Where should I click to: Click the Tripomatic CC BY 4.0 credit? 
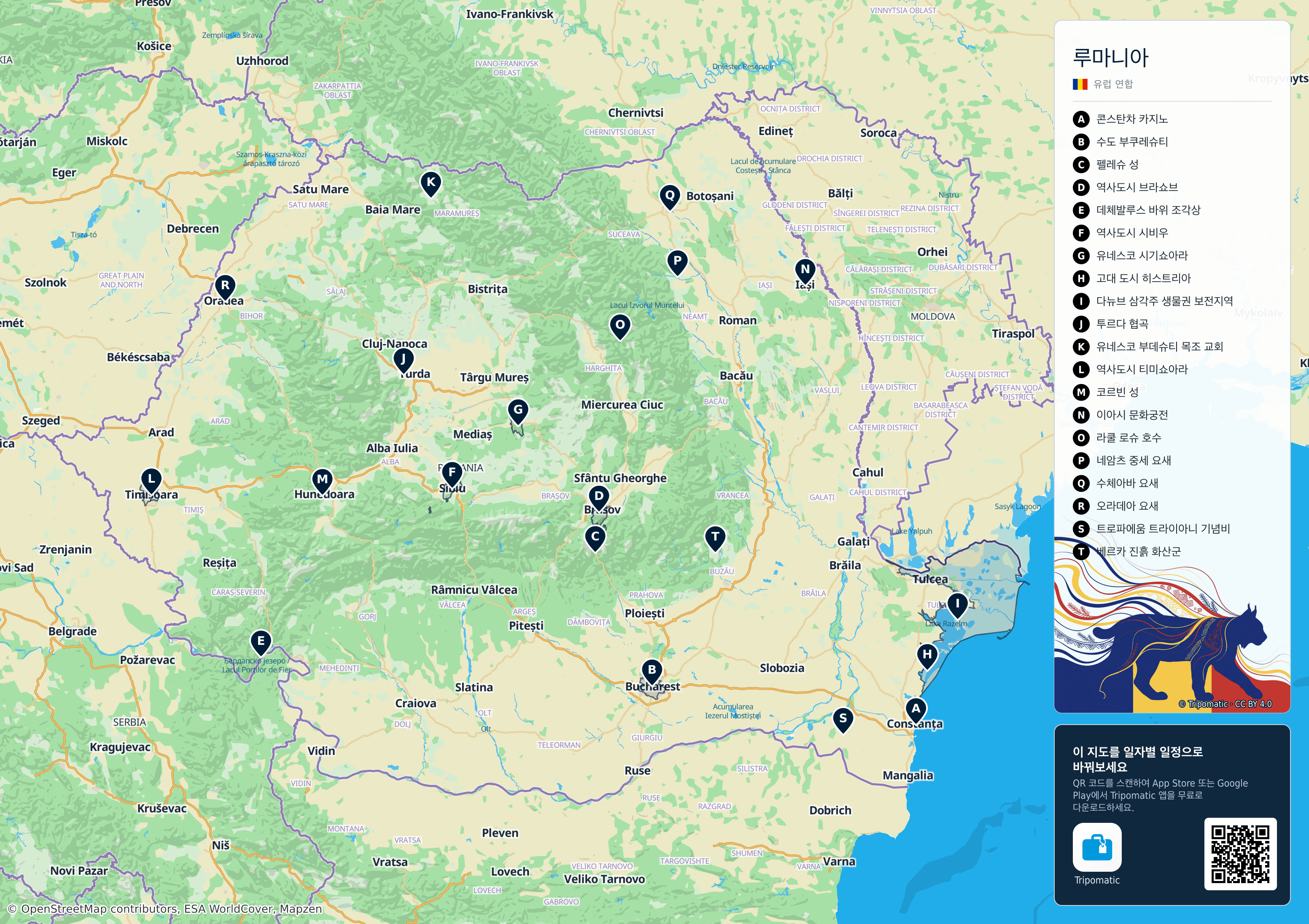coord(1225,704)
